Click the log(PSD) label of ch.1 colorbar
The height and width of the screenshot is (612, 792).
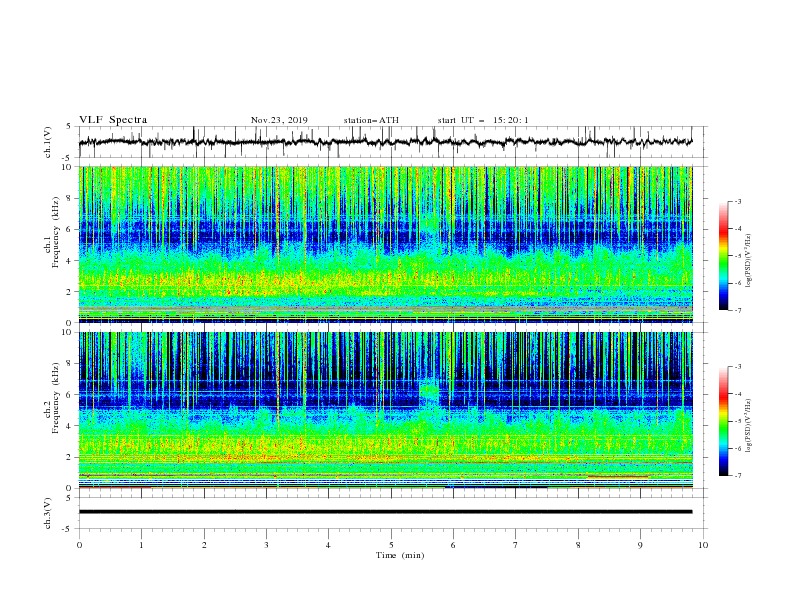(748, 261)
